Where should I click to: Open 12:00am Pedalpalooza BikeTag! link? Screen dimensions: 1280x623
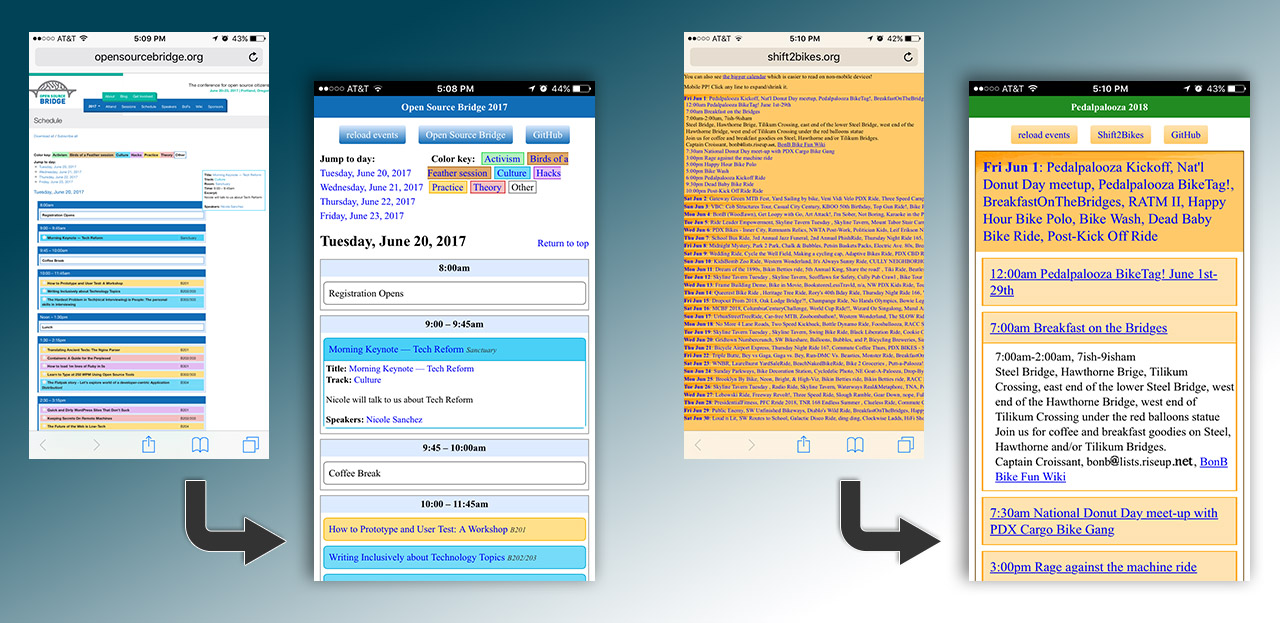click(1103, 282)
